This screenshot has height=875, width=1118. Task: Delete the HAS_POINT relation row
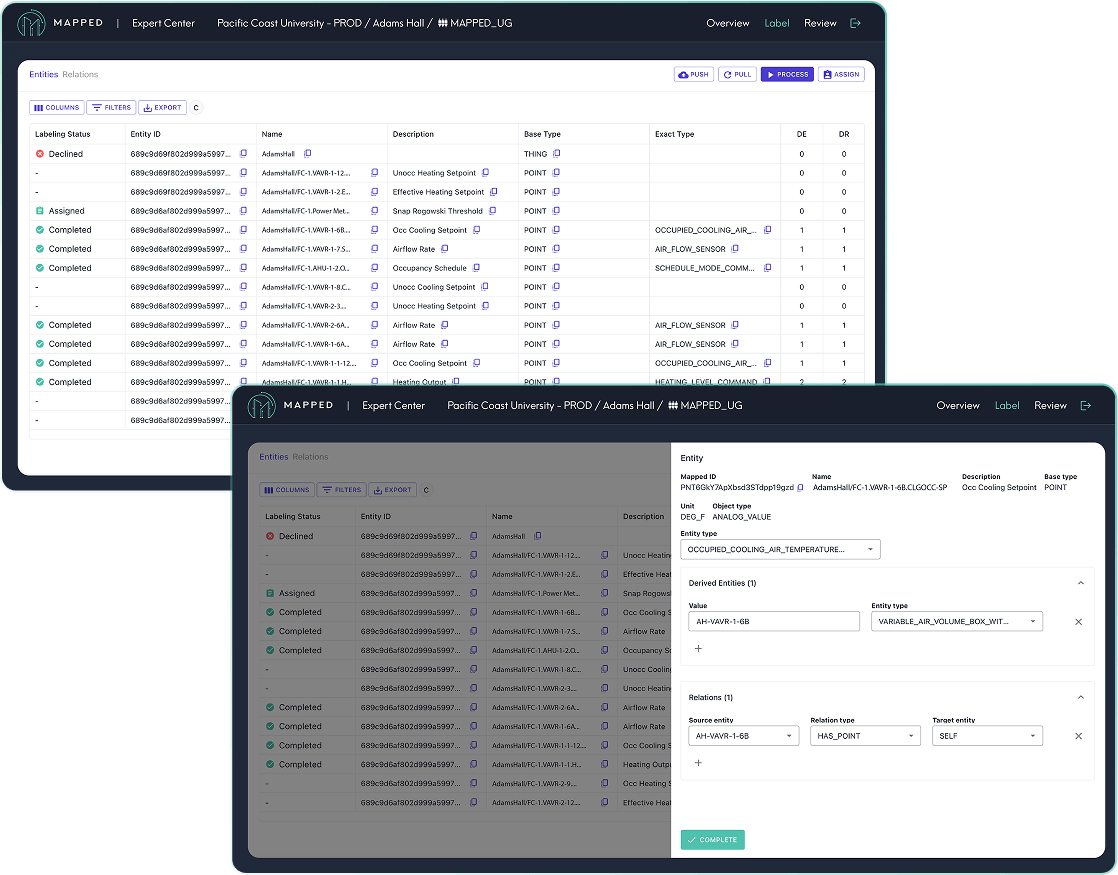pyautogui.click(x=1078, y=736)
